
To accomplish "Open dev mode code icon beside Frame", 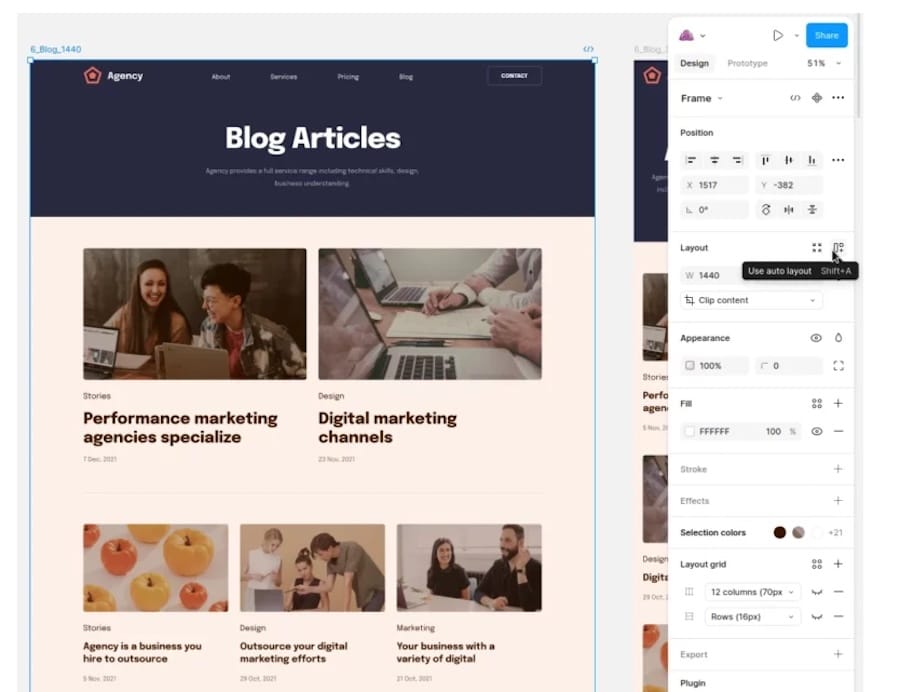I will point(793,98).
